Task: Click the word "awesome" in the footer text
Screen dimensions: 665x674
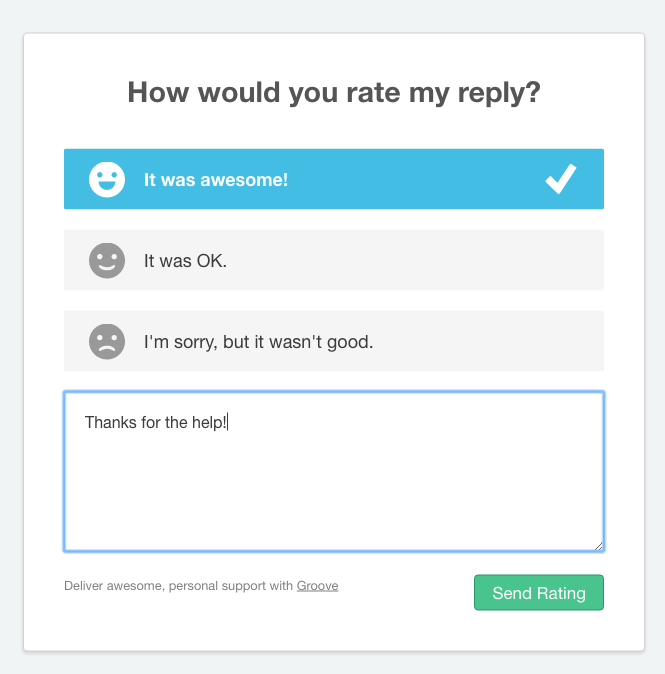Action: pyautogui.click(x=135, y=586)
